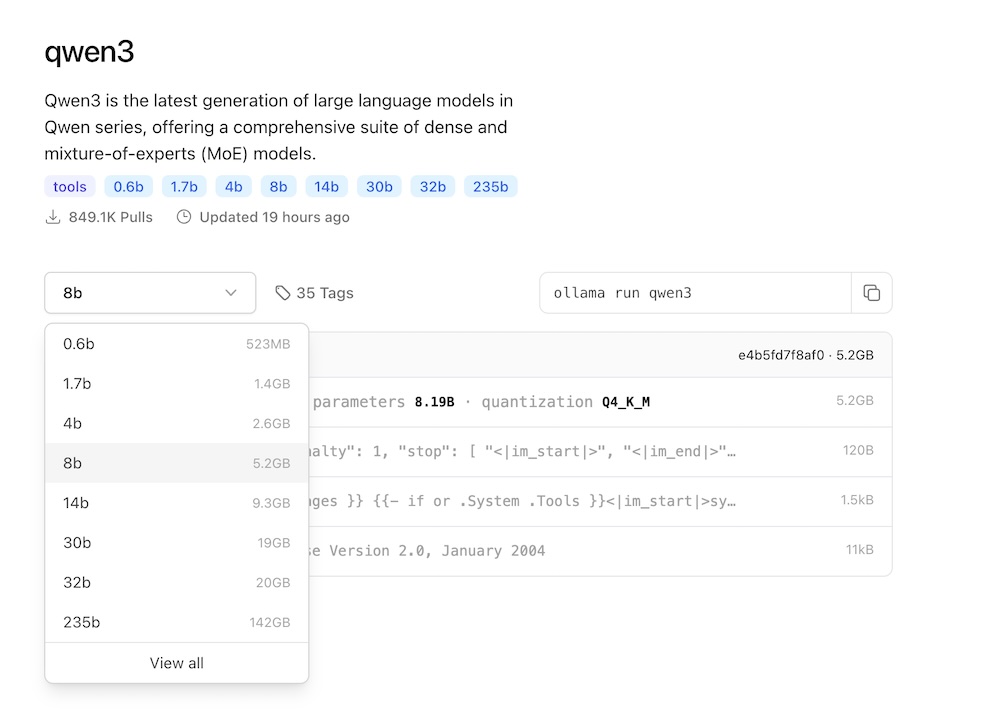1000x727 pixels.
Task: Click the 1.7b tag pill
Action: pyautogui.click(x=184, y=186)
